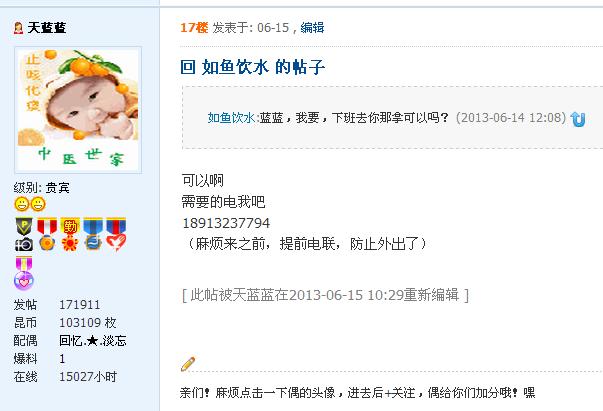Click the 编辑 edit link
Screen dimensions: 603x411
click(x=312, y=28)
